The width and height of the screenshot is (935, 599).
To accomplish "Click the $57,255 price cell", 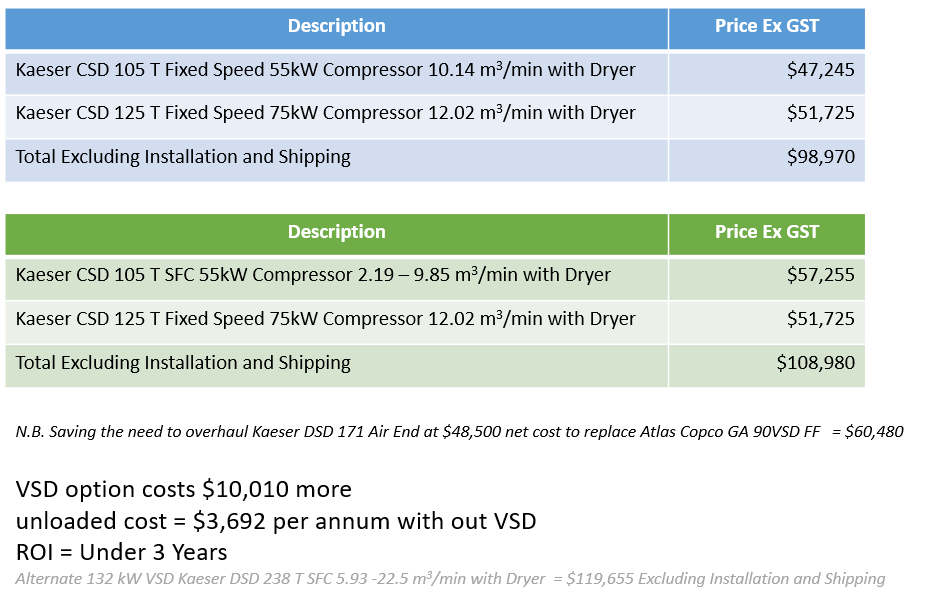I will 820,275.
